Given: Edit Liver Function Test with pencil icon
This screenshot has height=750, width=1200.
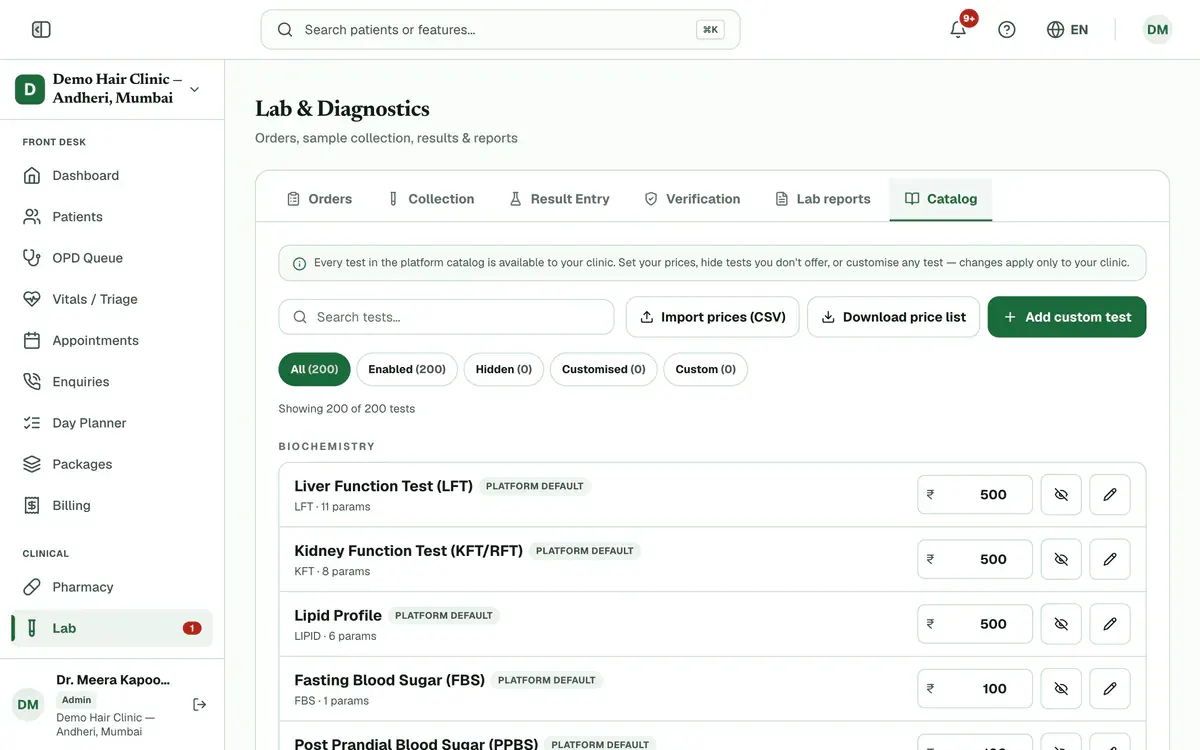Looking at the screenshot, I should coord(1110,495).
